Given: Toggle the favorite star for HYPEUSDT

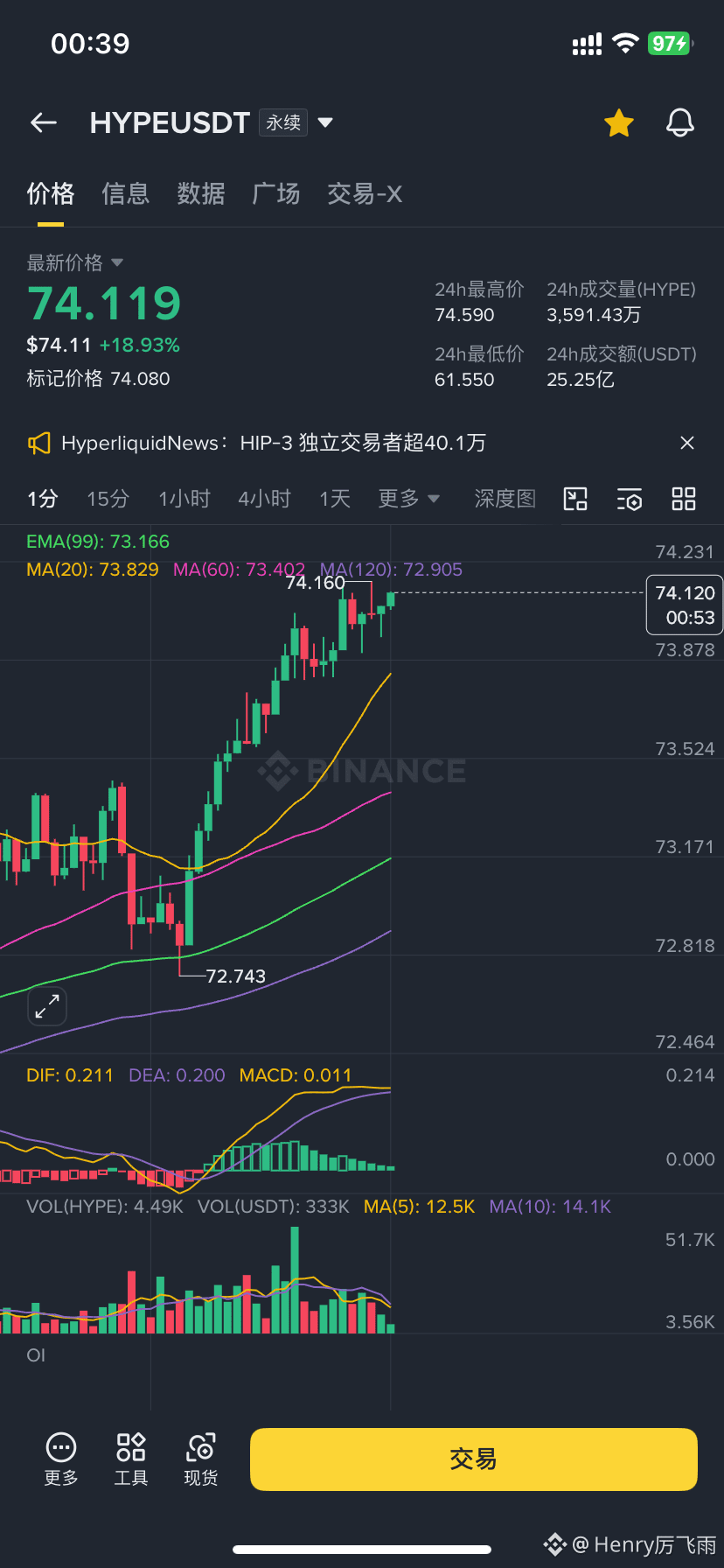Looking at the screenshot, I should tap(619, 123).
